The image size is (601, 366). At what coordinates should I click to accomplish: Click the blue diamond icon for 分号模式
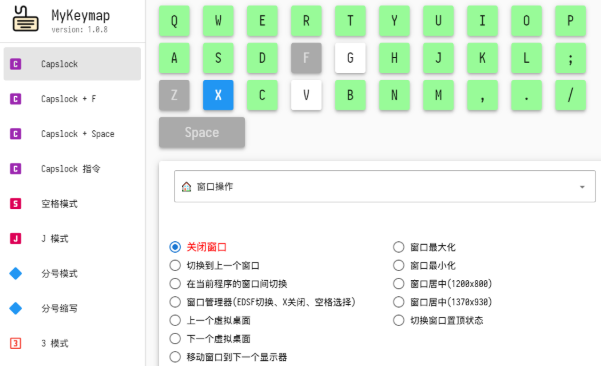point(15,273)
